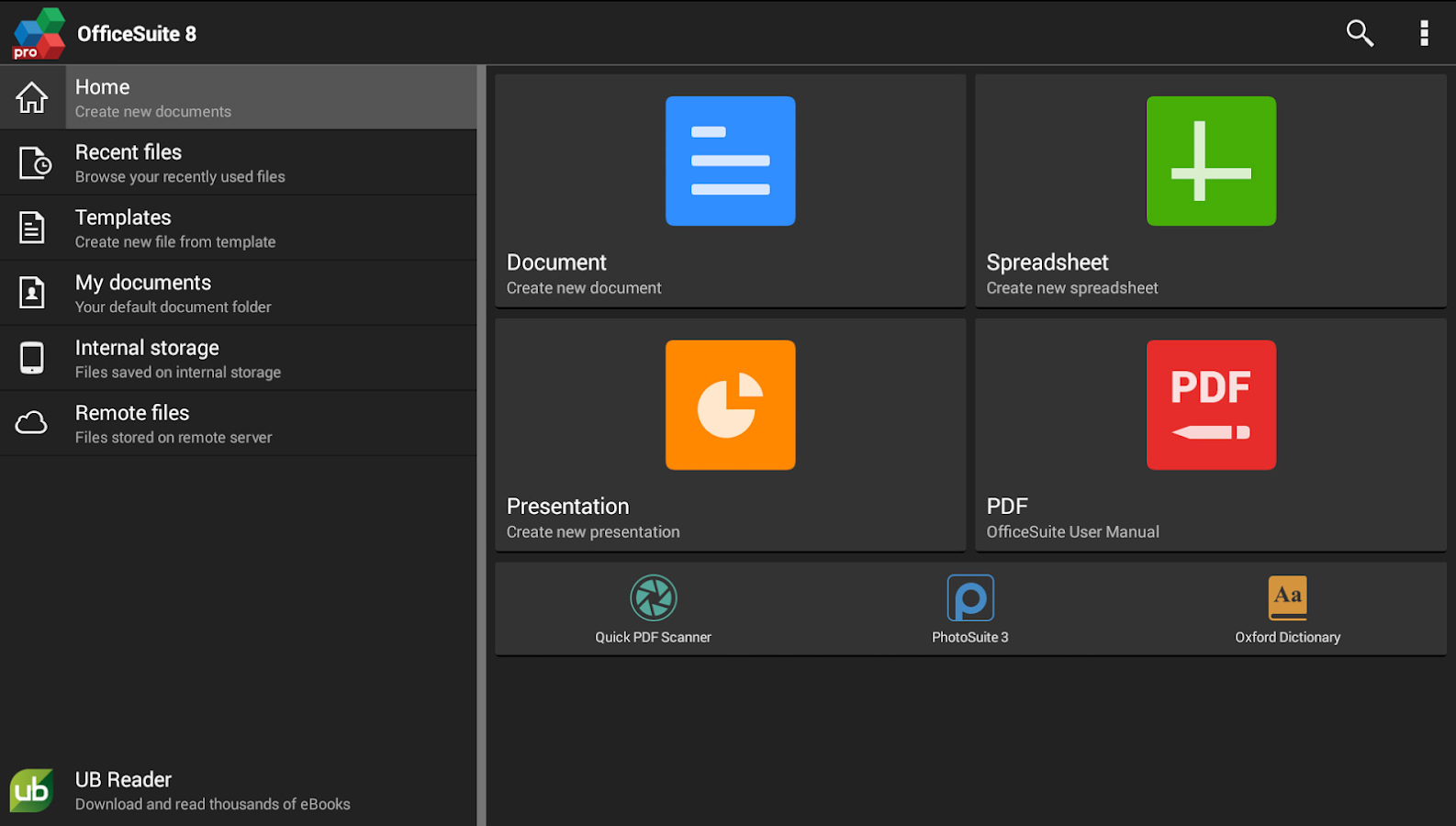Image resolution: width=1456 pixels, height=826 pixels.
Task: Click the Oxford Dictionary label
Action: (x=1288, y=637)
